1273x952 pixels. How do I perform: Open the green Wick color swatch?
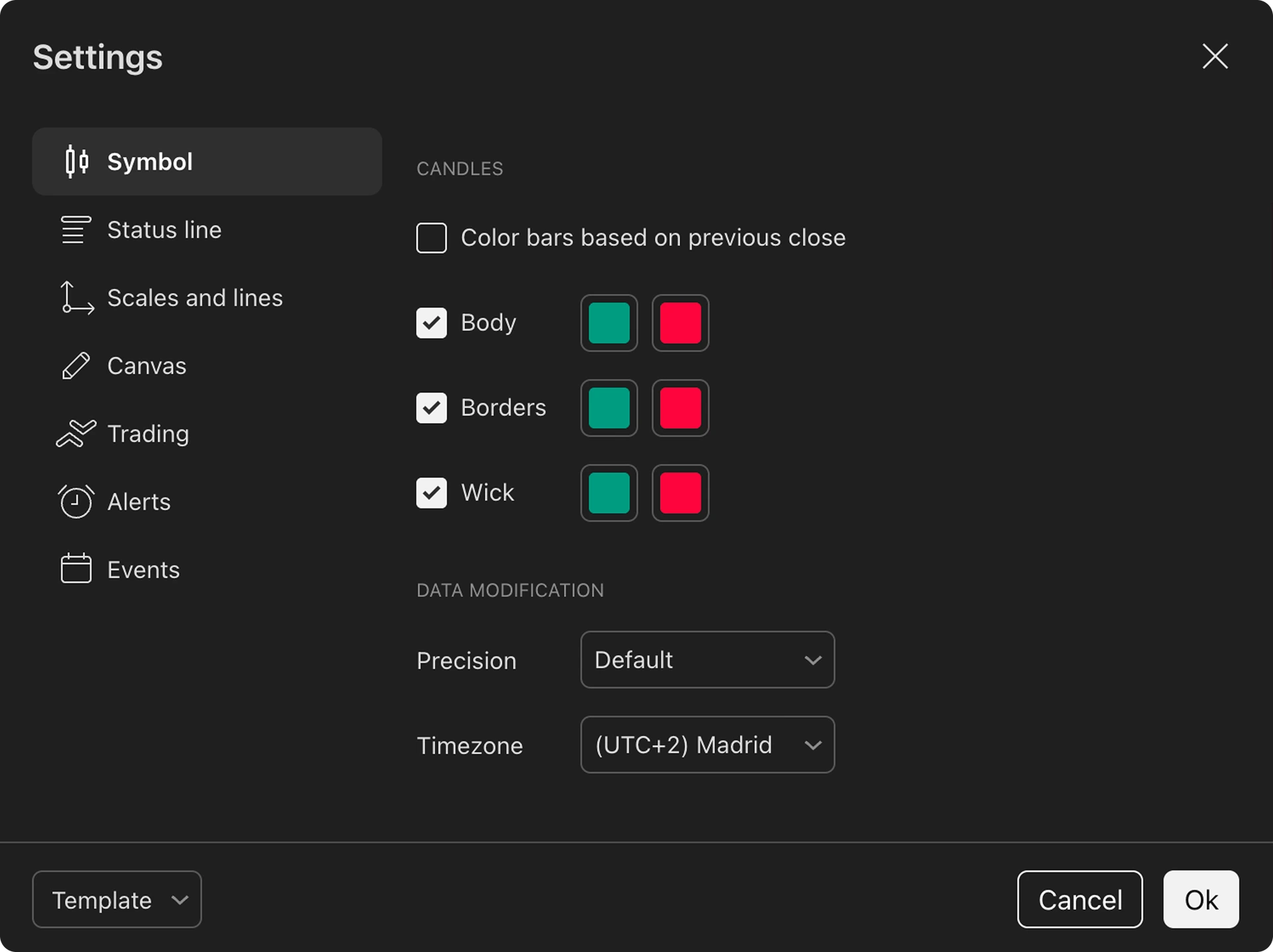point(609,493)
